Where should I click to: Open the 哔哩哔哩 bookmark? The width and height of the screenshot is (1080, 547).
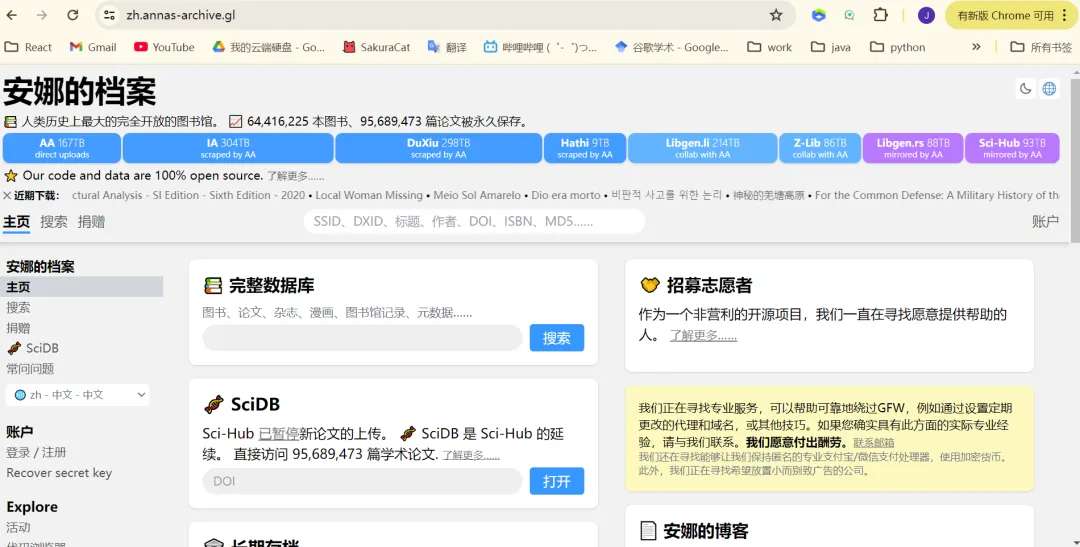(540, 47)
